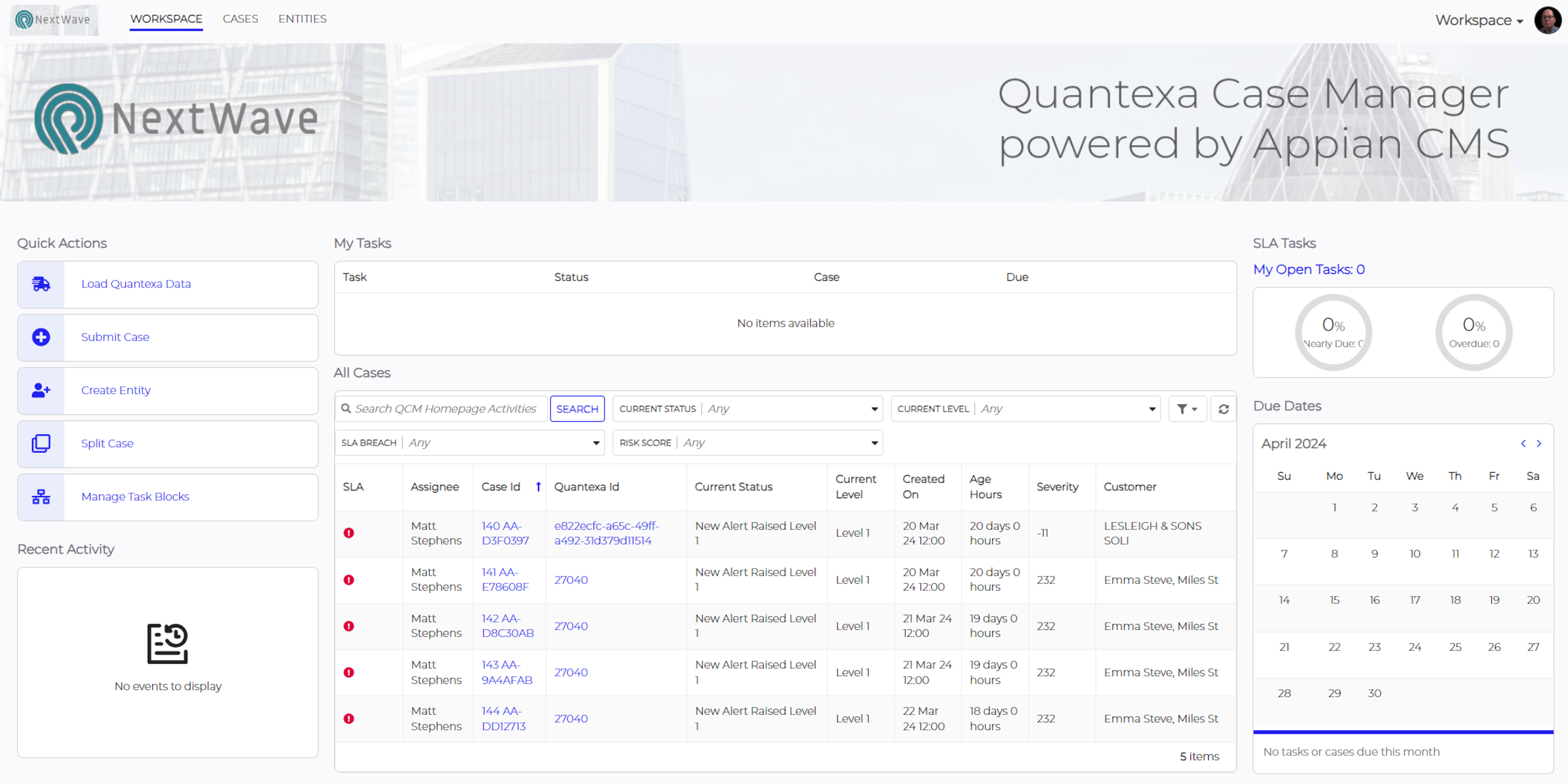The image size is (1568, 784).
Task: Sort by the Created On column header
Action: point(923,487)
